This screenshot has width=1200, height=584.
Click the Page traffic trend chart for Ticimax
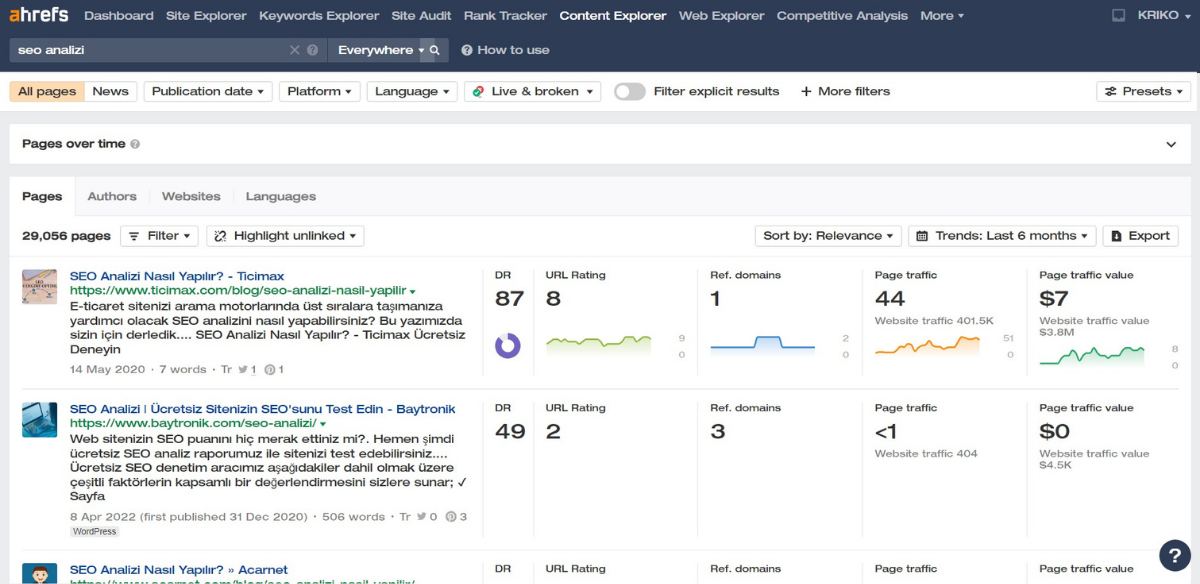(x=927, y=345)
